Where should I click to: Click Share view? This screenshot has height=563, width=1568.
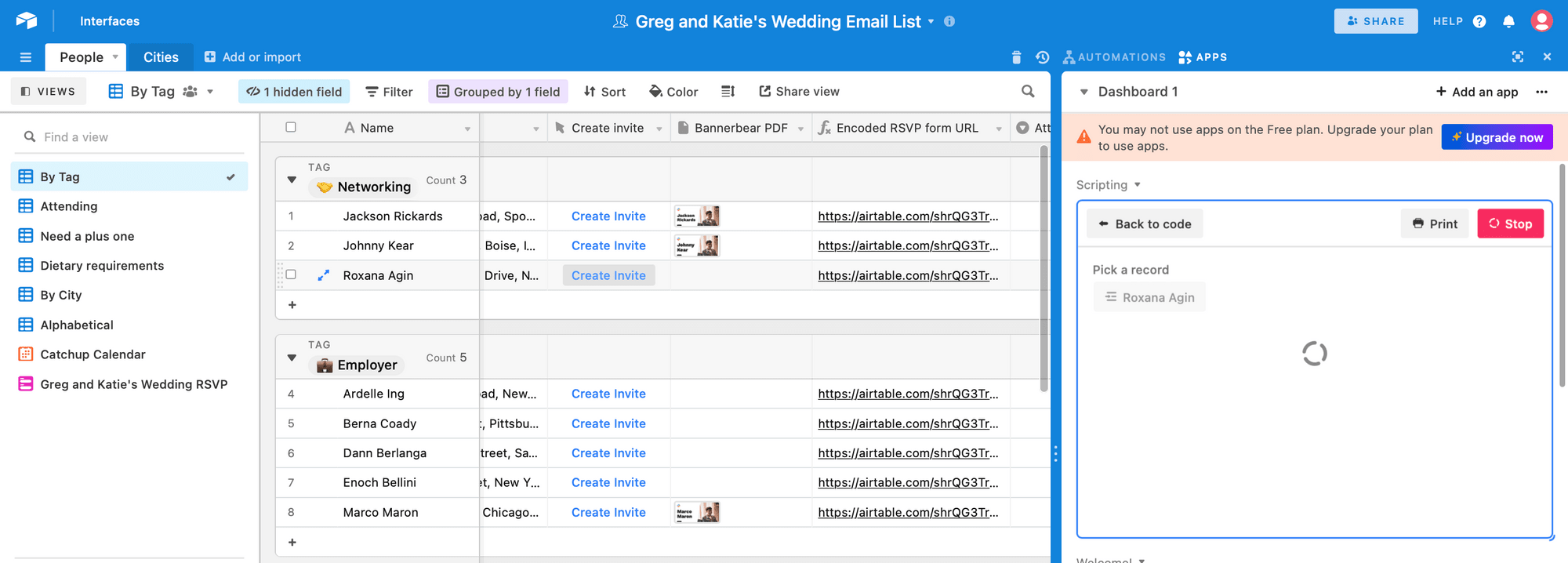[x=799, y=92]
